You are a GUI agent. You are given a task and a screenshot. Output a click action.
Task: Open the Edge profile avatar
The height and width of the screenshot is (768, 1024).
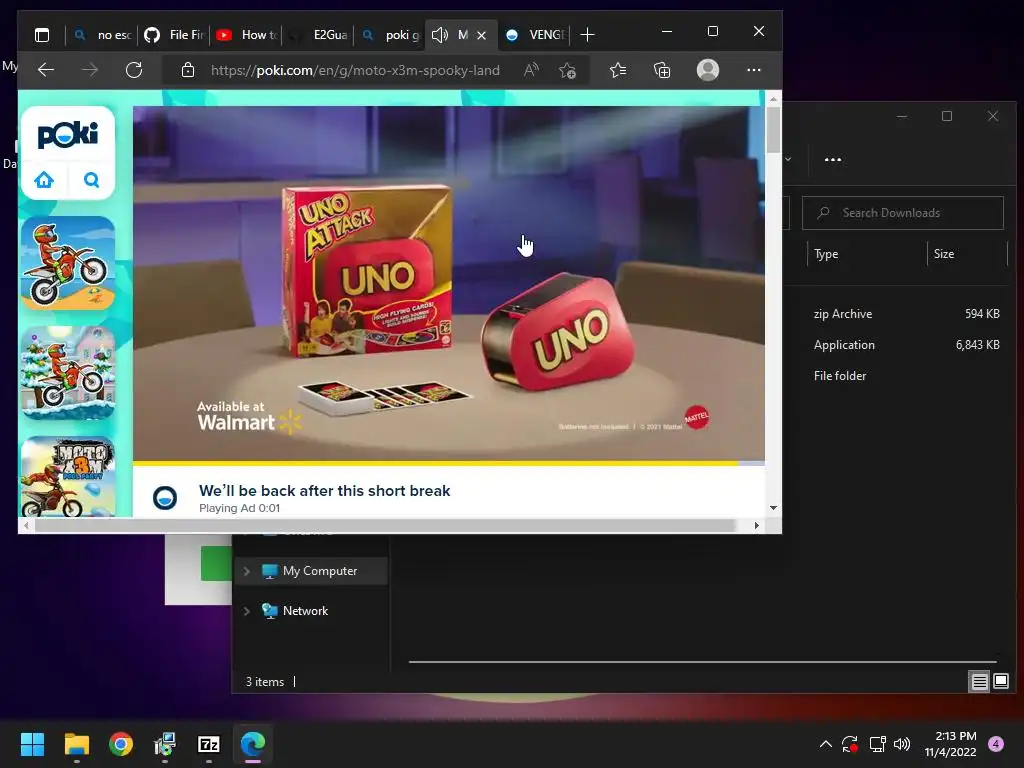pyautogui.click(x=708, y=70)
